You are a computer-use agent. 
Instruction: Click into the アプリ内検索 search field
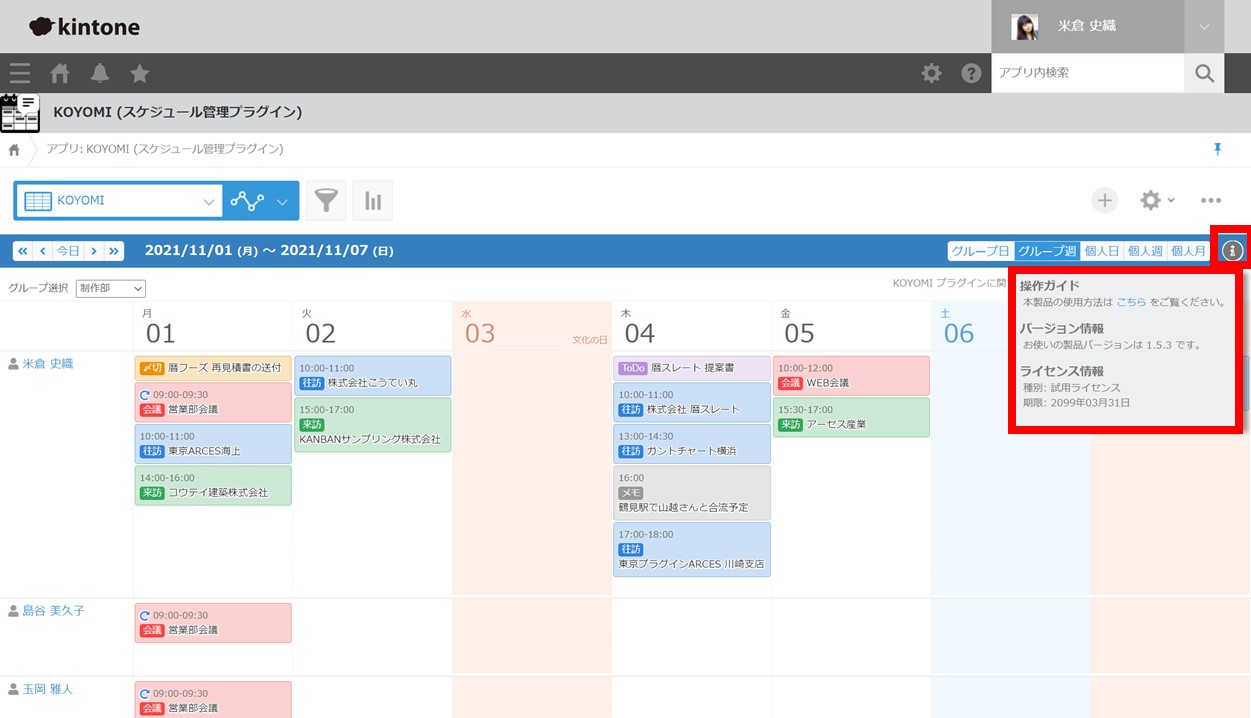pyautogui.click(x=1088, y=73)
